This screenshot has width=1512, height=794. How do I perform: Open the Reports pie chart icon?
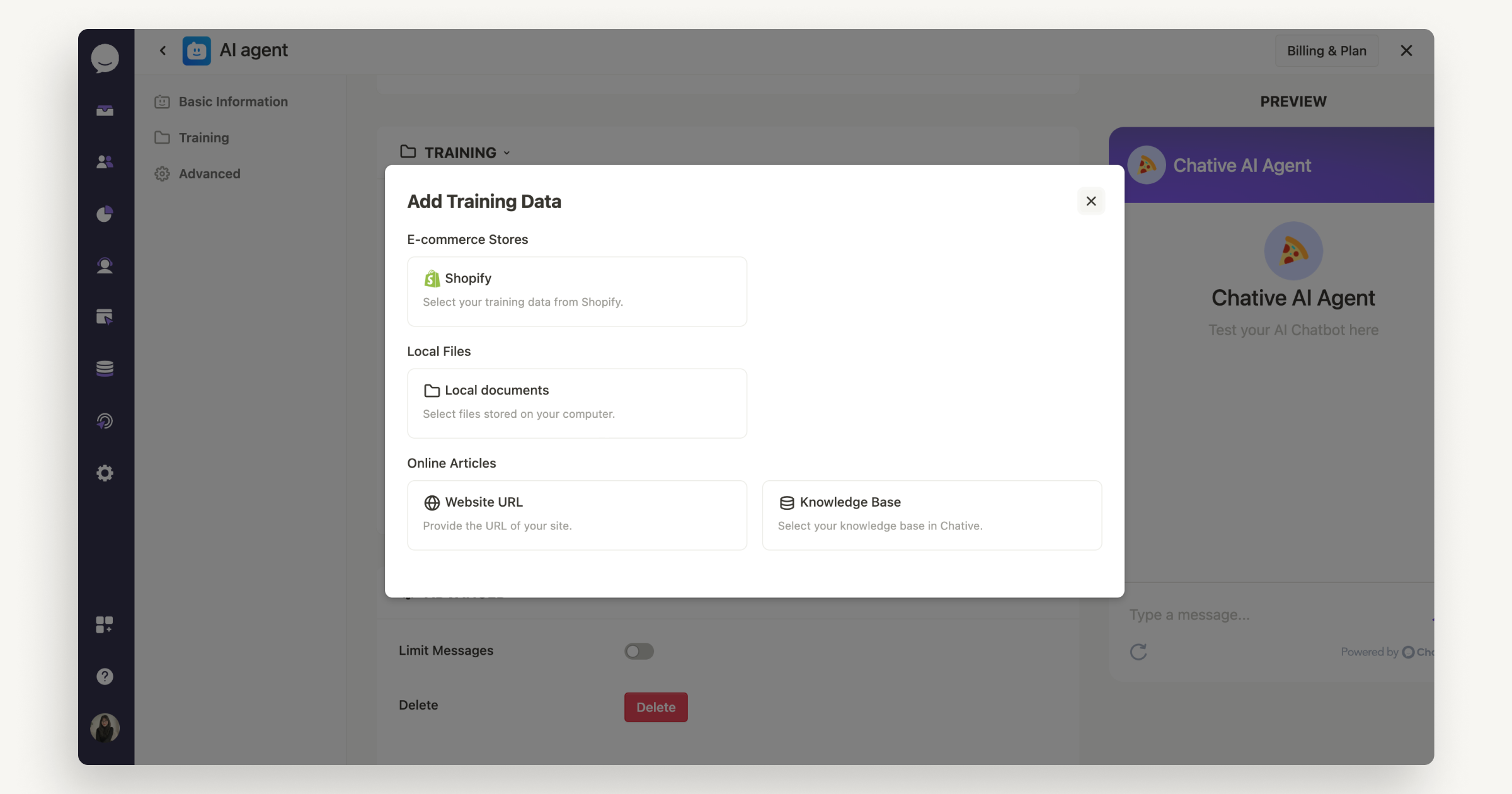point(105,214)
